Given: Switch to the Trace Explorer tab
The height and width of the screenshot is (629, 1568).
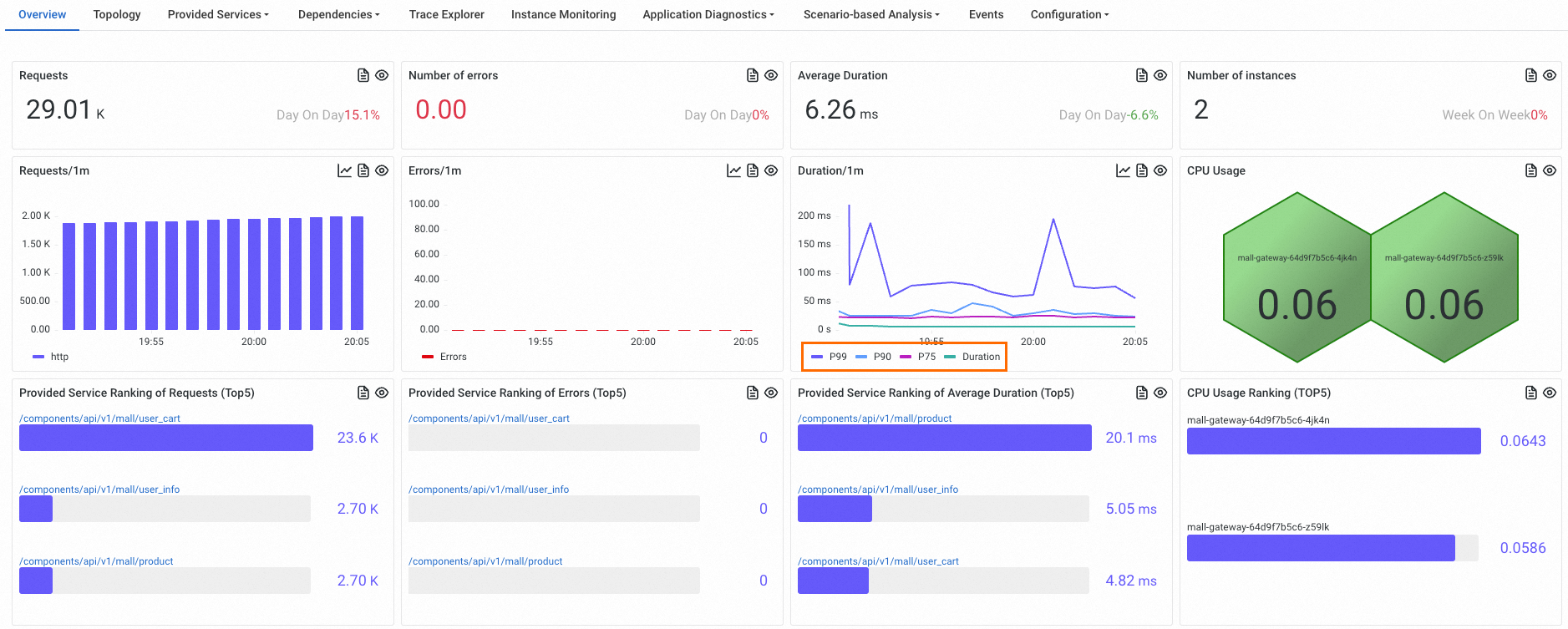Looking at the screenshot, I should pyautogui.click(x=446, y=14).
